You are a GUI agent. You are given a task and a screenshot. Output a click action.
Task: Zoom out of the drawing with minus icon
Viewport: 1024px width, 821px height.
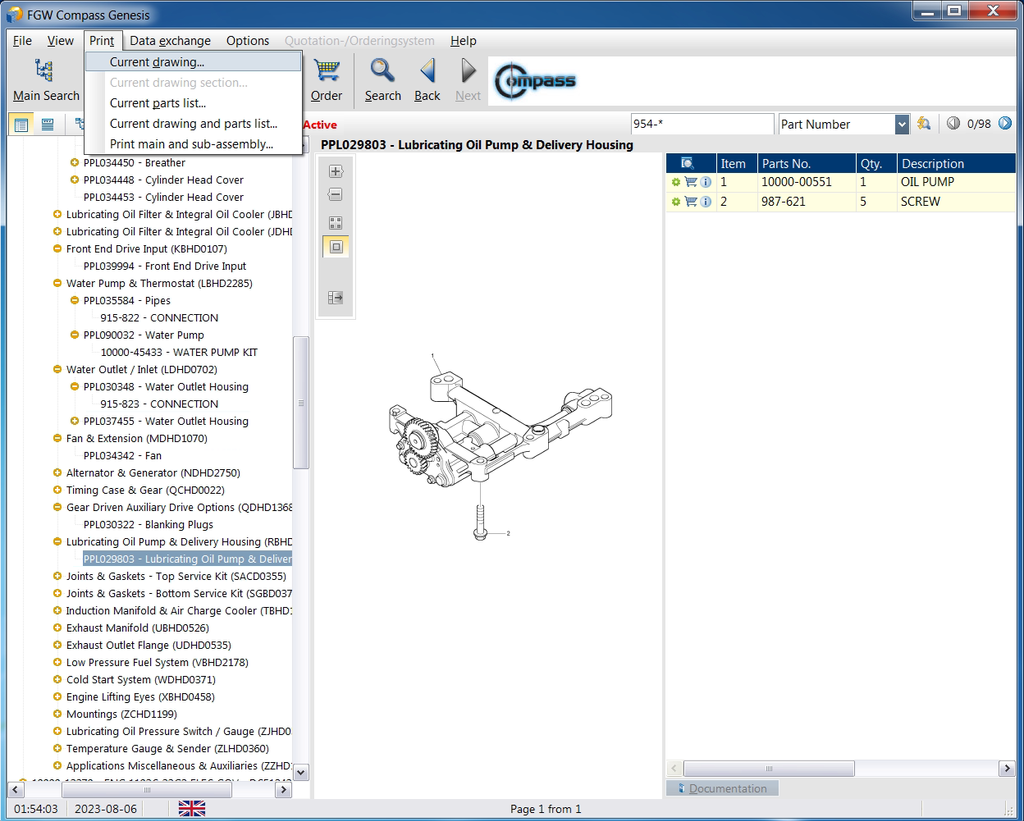(x=335, y=195)
